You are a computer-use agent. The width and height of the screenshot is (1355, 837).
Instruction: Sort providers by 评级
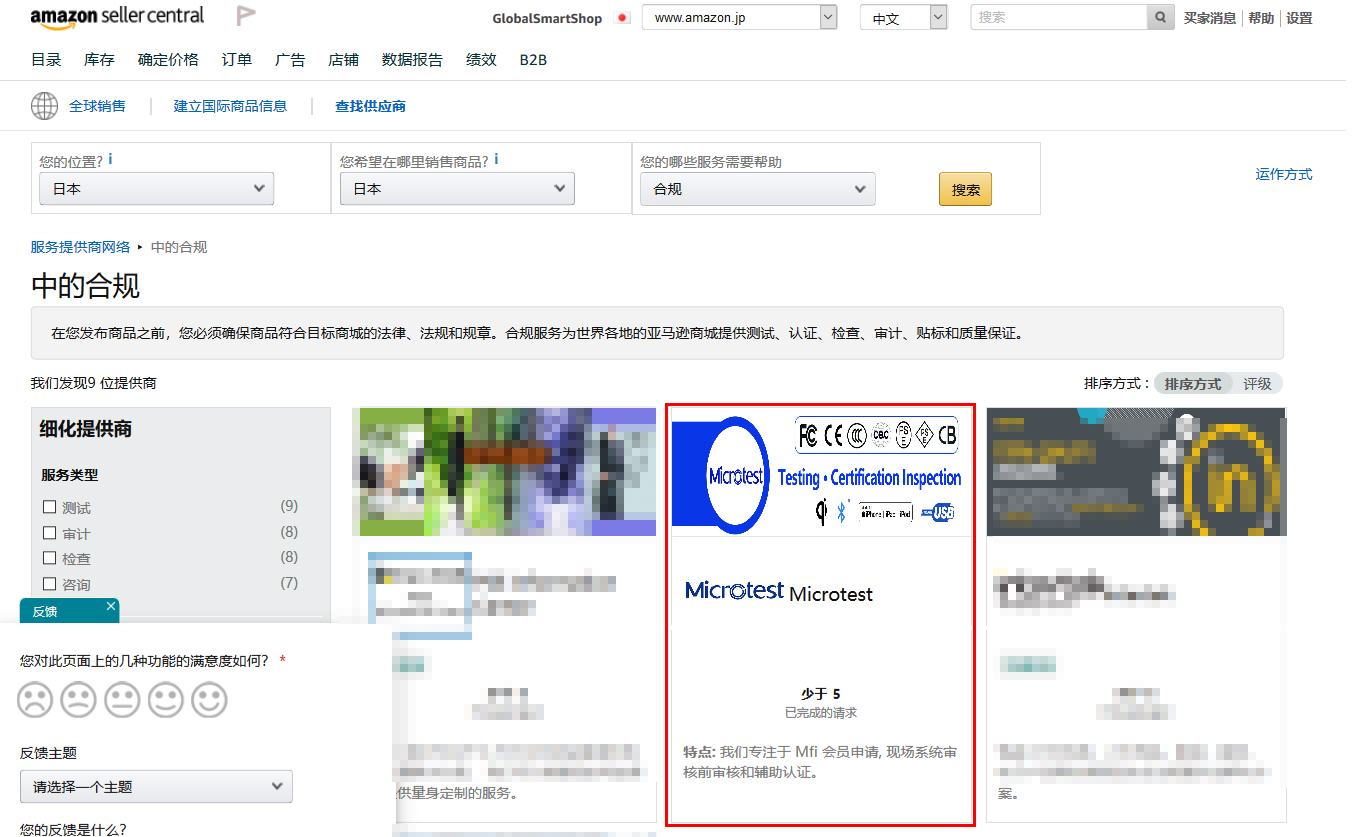[x=1257, y=384]
